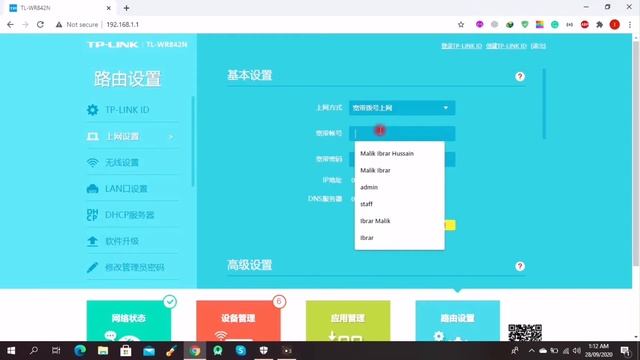640x360 pixels.
Task: Click the QR code image
Action: [525, 332]
